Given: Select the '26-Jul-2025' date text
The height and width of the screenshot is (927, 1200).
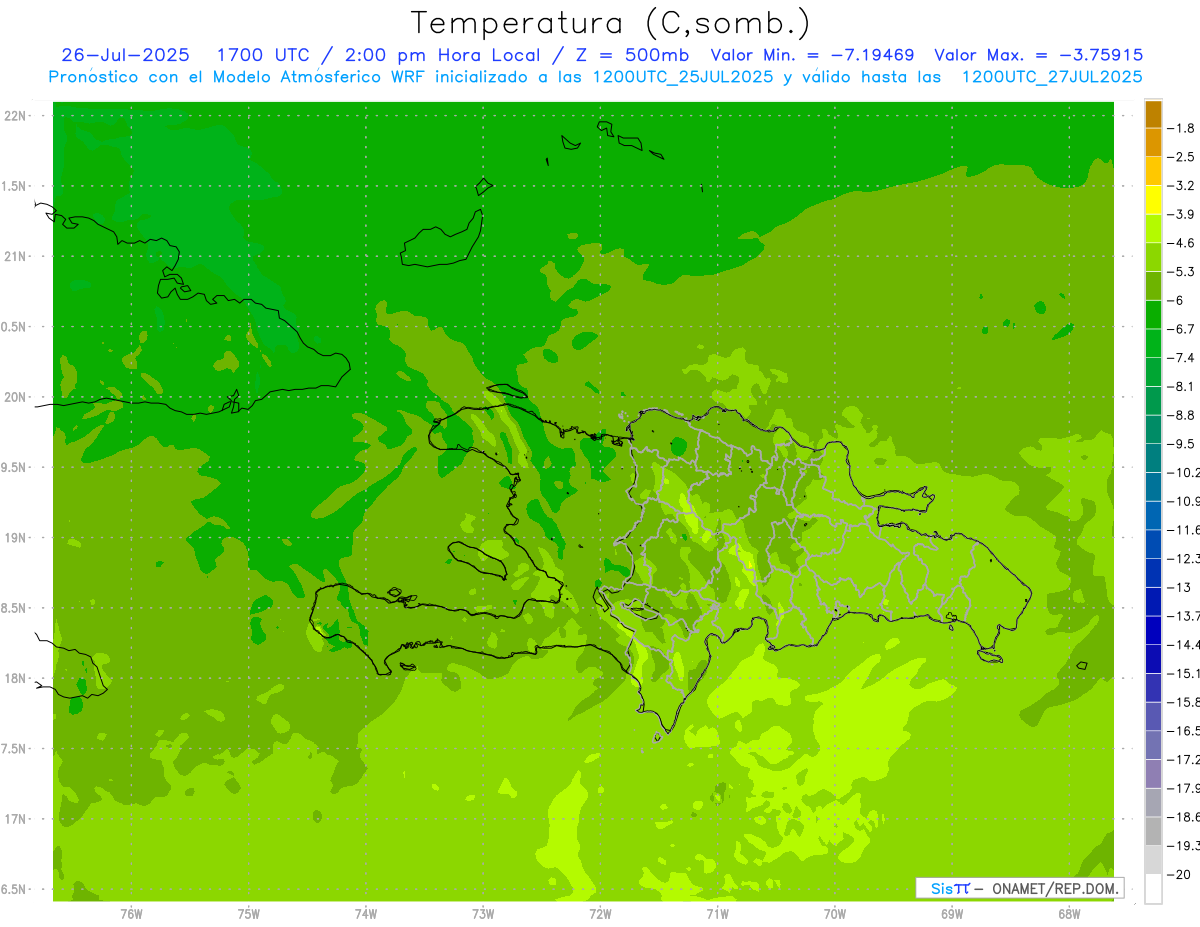Looking at the screenshot, I should (125, 55).
